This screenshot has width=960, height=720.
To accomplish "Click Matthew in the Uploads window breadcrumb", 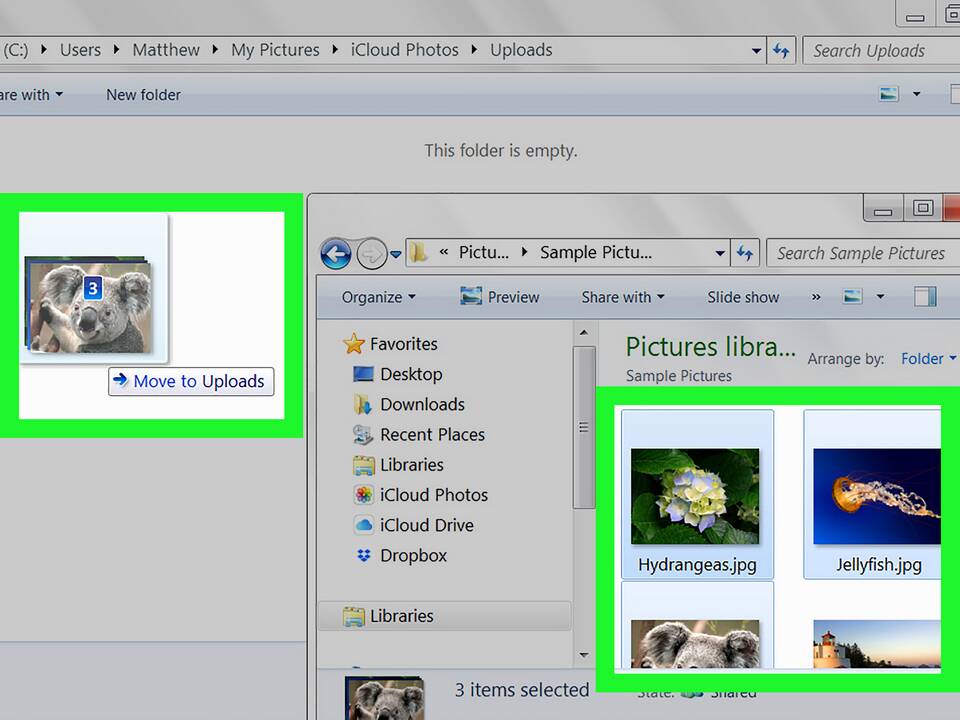I will [166, 50].
